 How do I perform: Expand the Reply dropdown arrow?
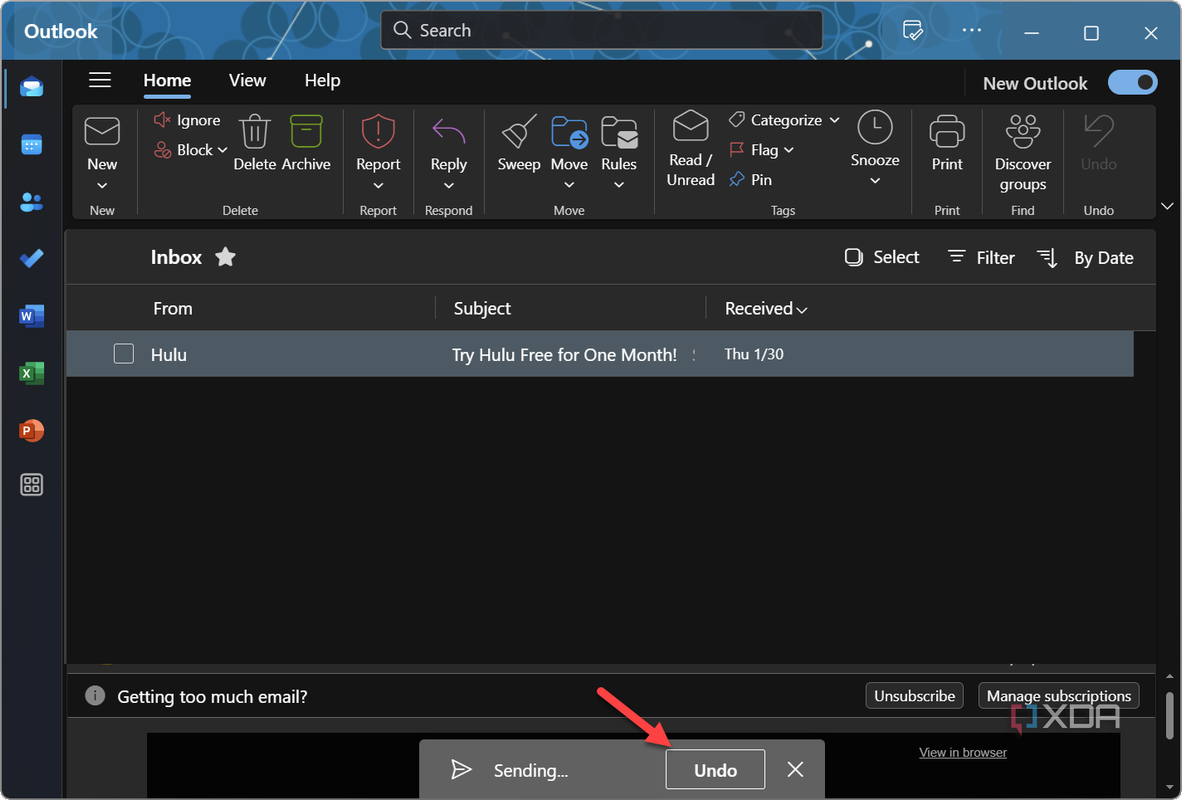click(449, 185)
